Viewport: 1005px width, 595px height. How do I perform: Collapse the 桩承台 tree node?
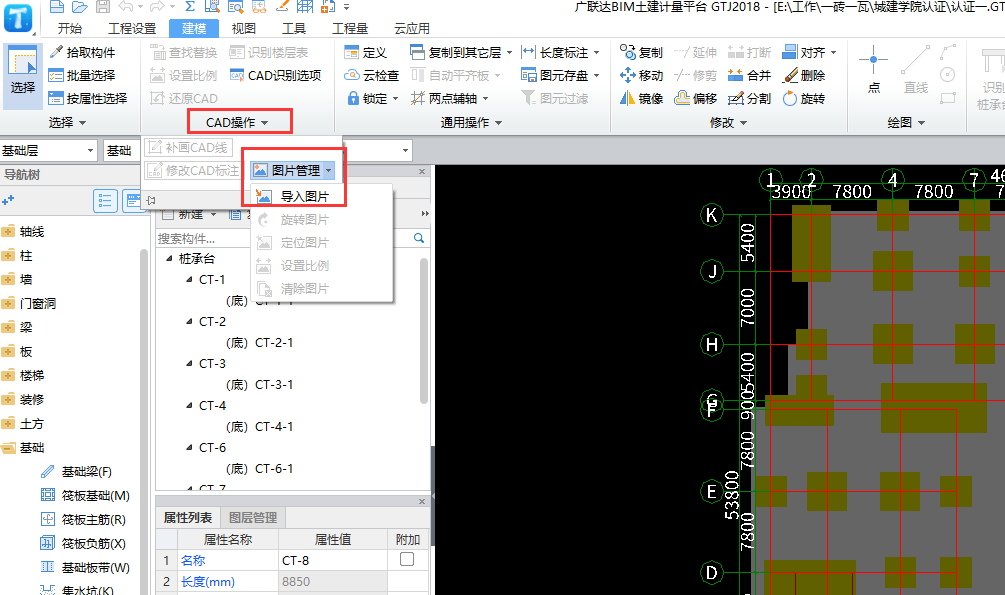tap(169, 258)
